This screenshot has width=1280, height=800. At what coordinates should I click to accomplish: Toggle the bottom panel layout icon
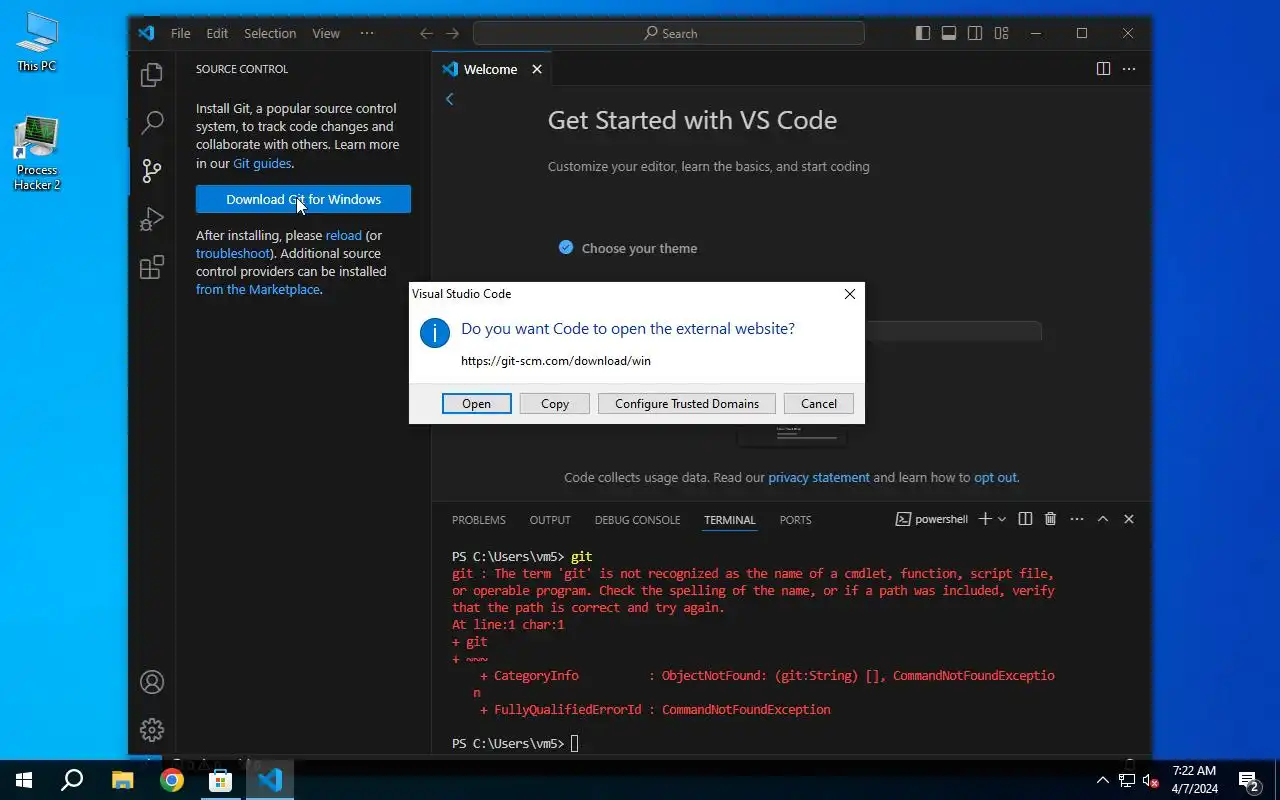[x=949, y=33]
